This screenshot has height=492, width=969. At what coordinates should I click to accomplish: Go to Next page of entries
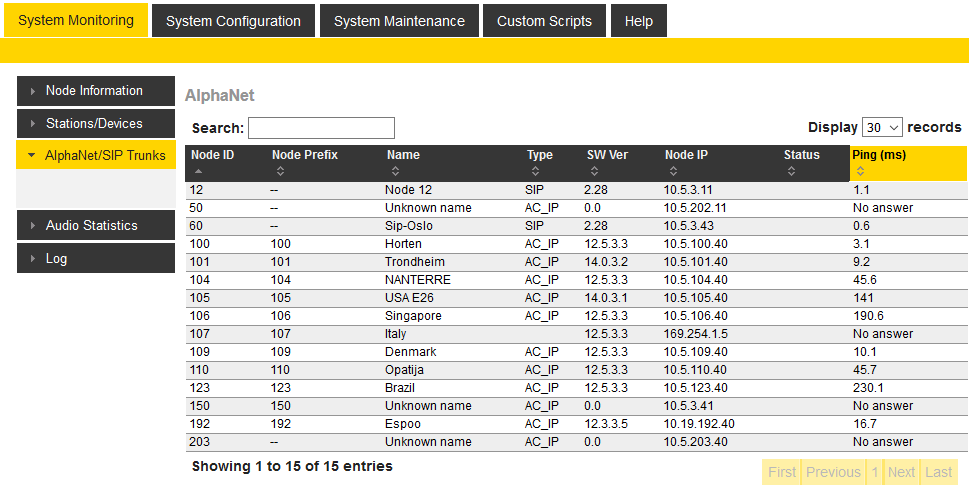pyautogui.click(x=901, y=472)
